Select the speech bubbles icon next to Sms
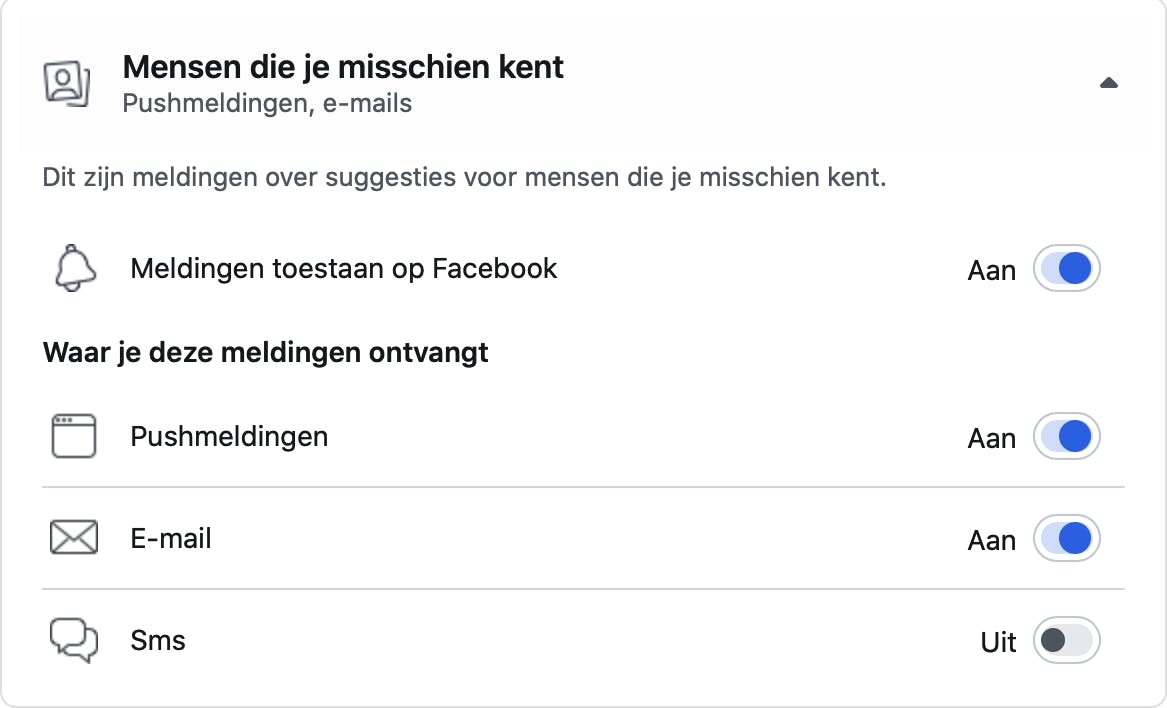Viewport: 1167px width, 708px height. pos(73,640)
